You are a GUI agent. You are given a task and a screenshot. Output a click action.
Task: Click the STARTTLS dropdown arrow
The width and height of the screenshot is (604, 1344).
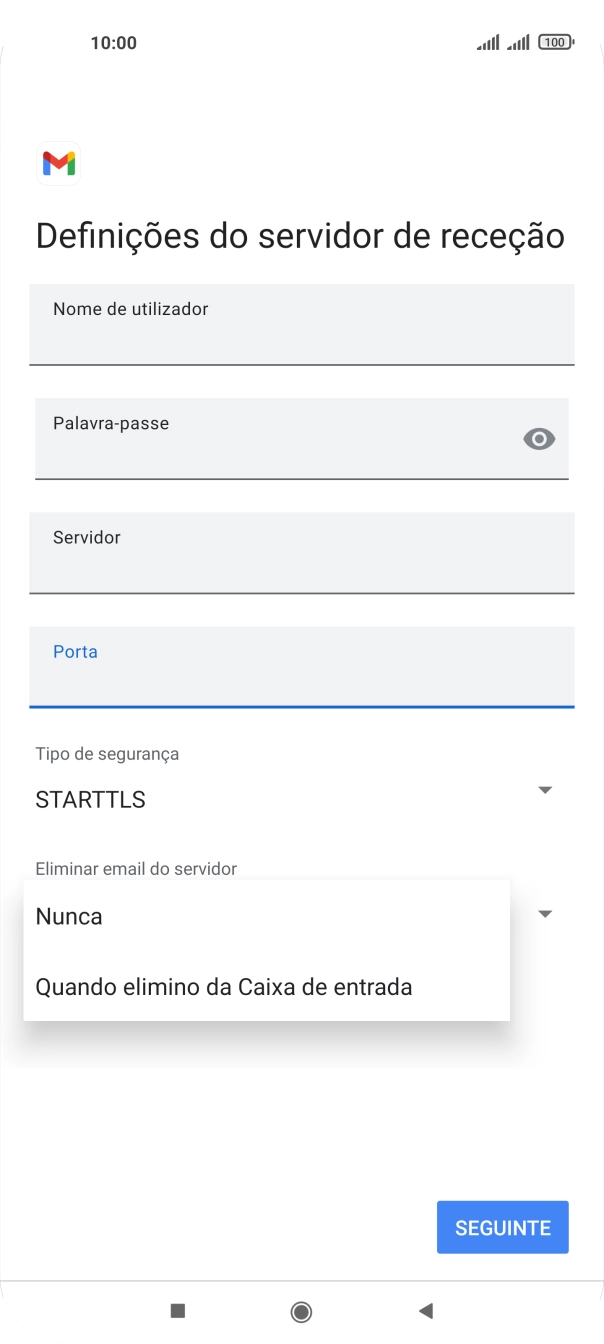click(x=545, y=790)
